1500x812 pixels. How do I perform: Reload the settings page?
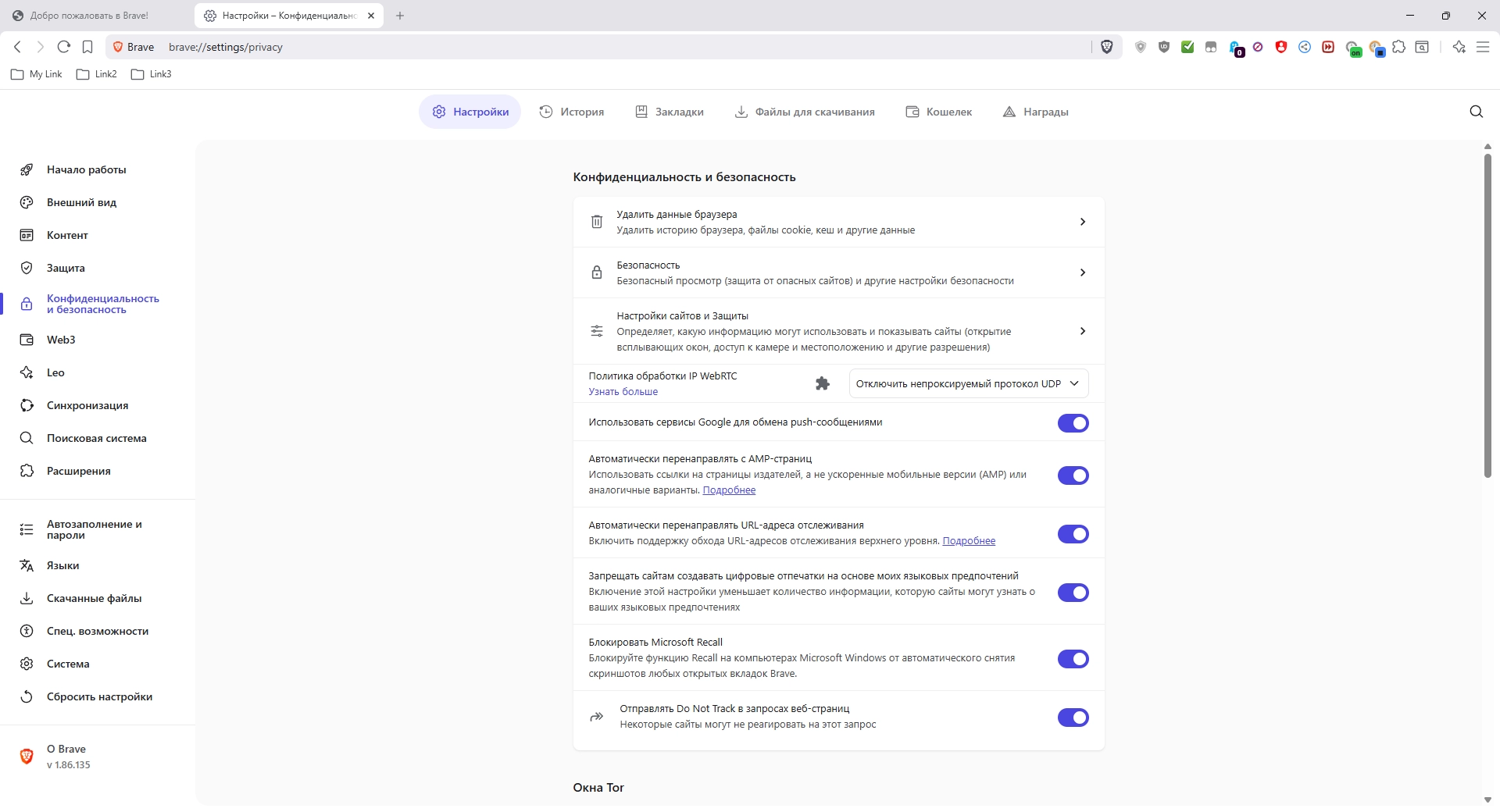pos(64,47)
